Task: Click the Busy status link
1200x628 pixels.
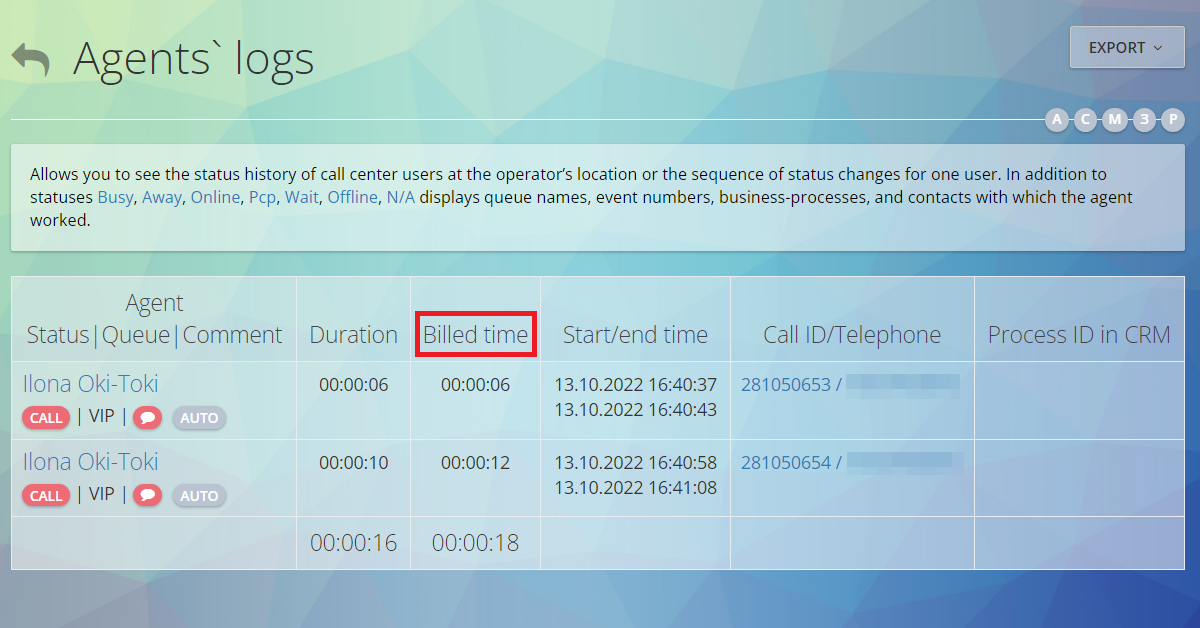Action: click(115, 197)
